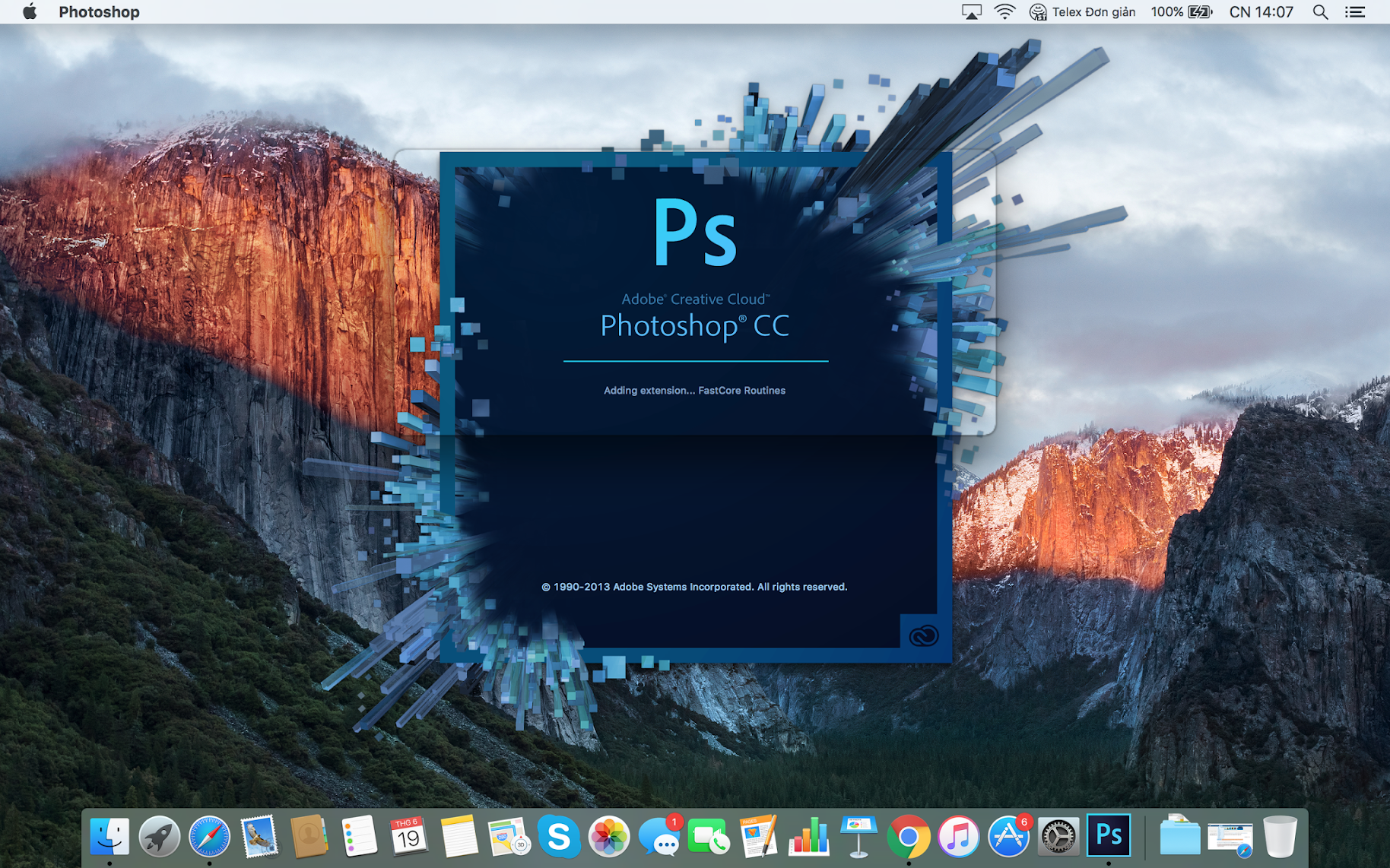Click Creative Cloud logo on splash screen
Image resolution: width=1390 pixels, height=868 pixels.
(x=924, y=635)
